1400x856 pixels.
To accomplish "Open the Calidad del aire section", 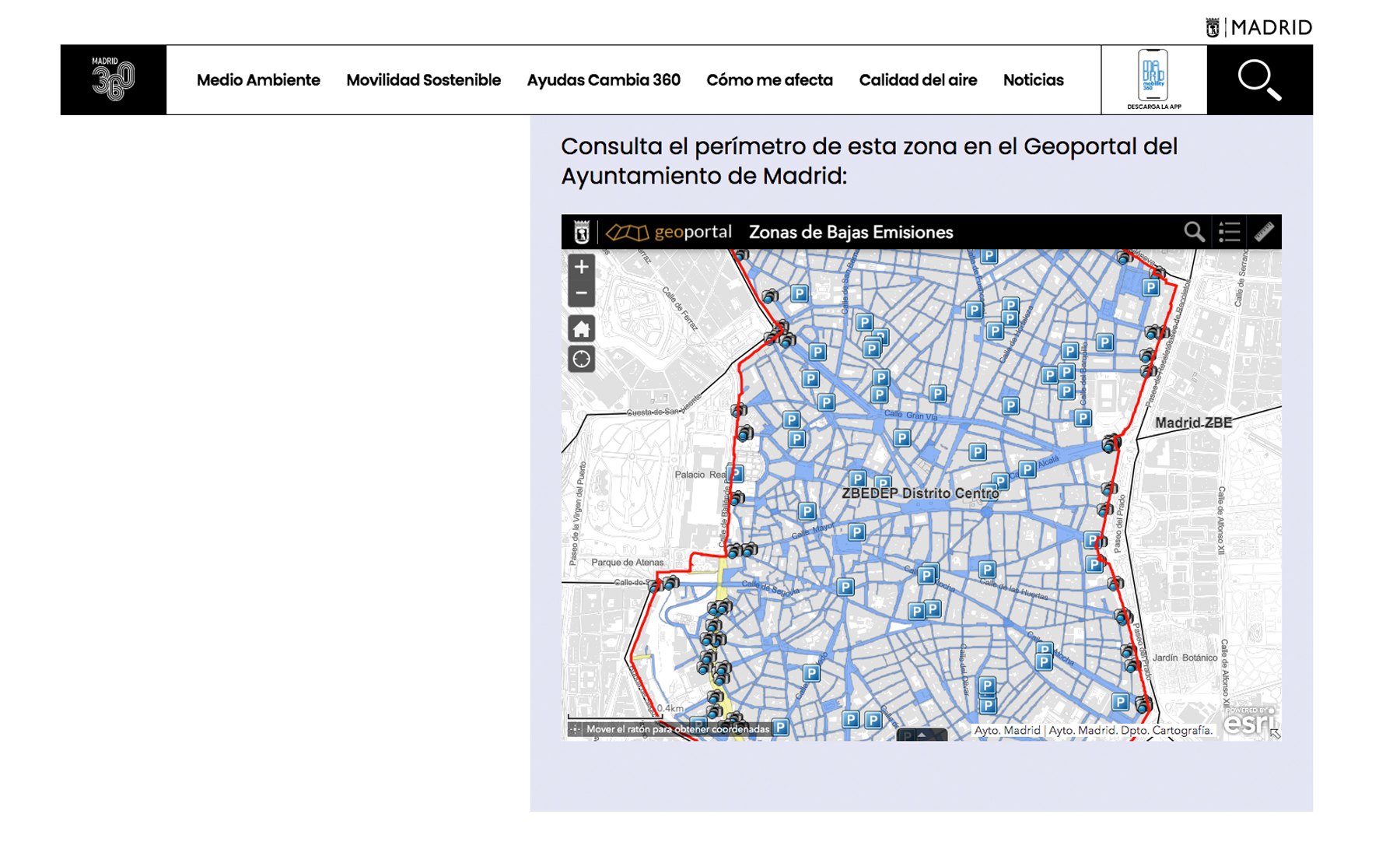I will 918,80.
